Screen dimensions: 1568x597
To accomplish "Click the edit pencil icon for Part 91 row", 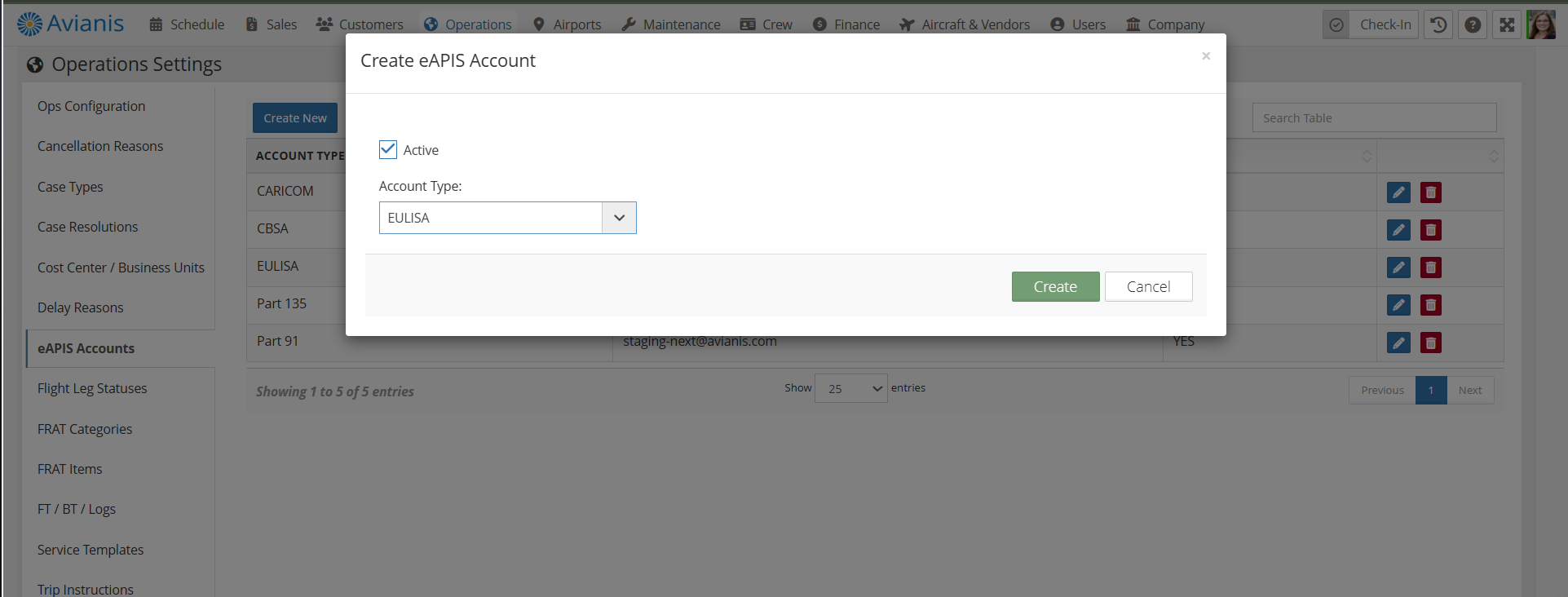I will (1398, 343).
